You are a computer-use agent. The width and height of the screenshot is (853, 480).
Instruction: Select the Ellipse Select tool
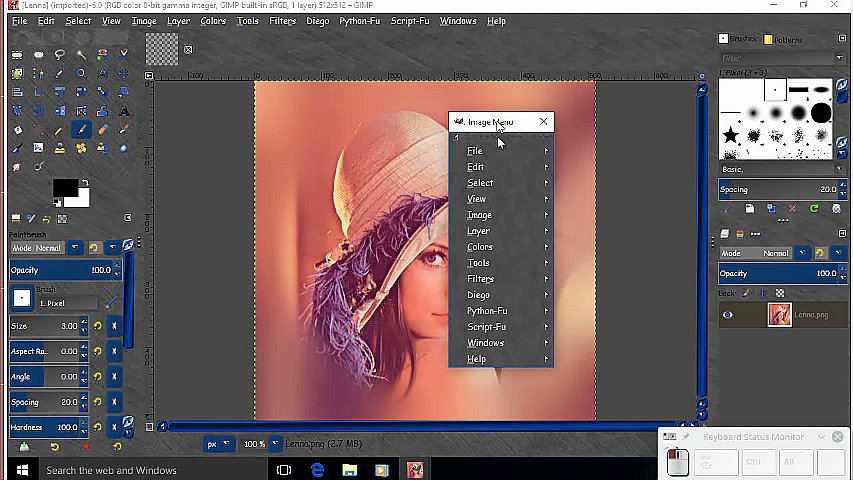click(39, 54)
